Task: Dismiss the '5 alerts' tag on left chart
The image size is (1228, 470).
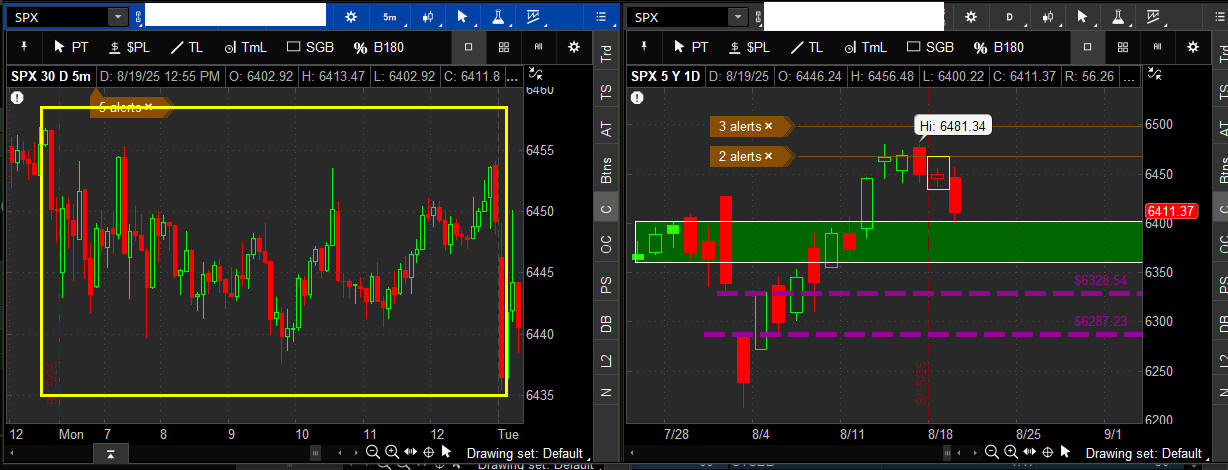Action: tap(148, 107)
